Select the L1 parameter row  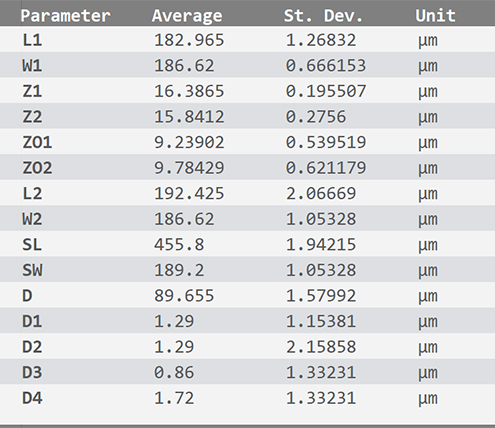pos(247,40)
